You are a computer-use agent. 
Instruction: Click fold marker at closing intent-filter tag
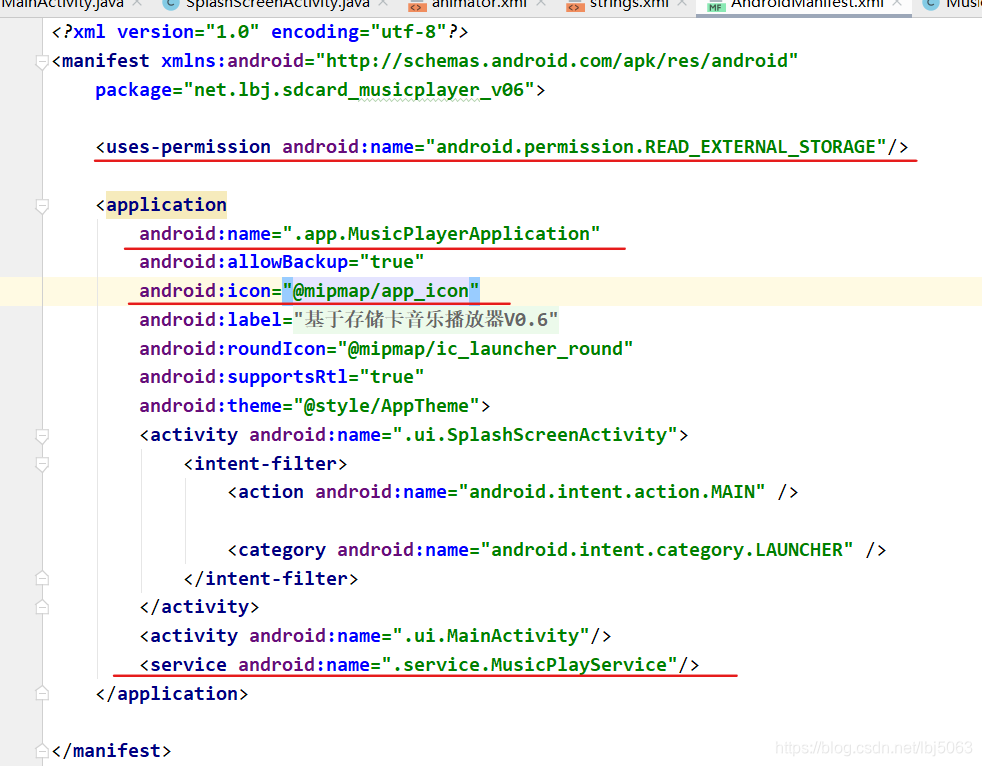tap(42, 578)
